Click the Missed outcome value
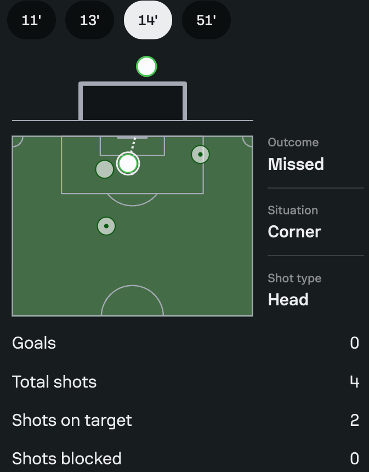 [x=296, y=164]
